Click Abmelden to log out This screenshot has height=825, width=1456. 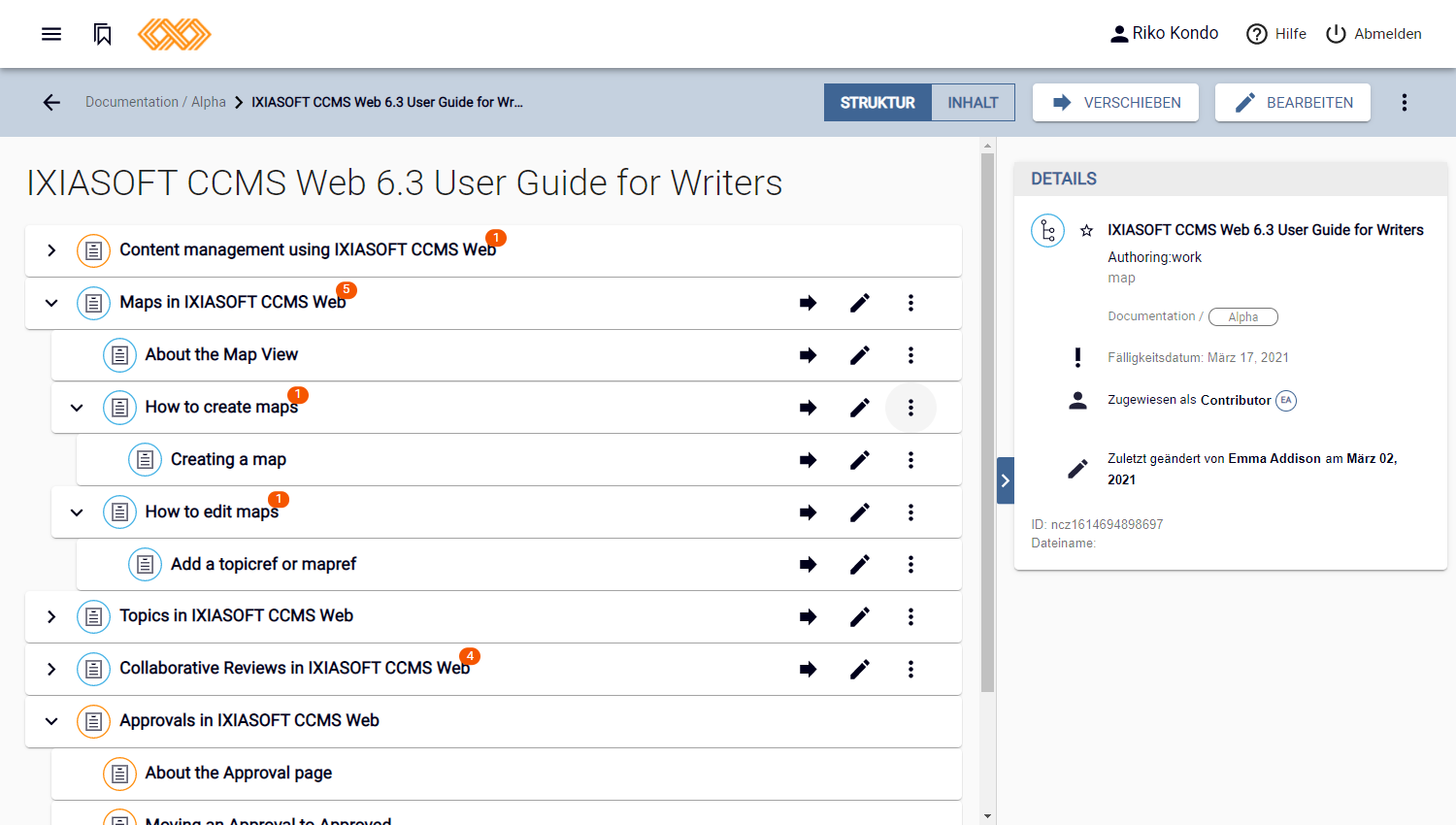tap(1373, 34)
